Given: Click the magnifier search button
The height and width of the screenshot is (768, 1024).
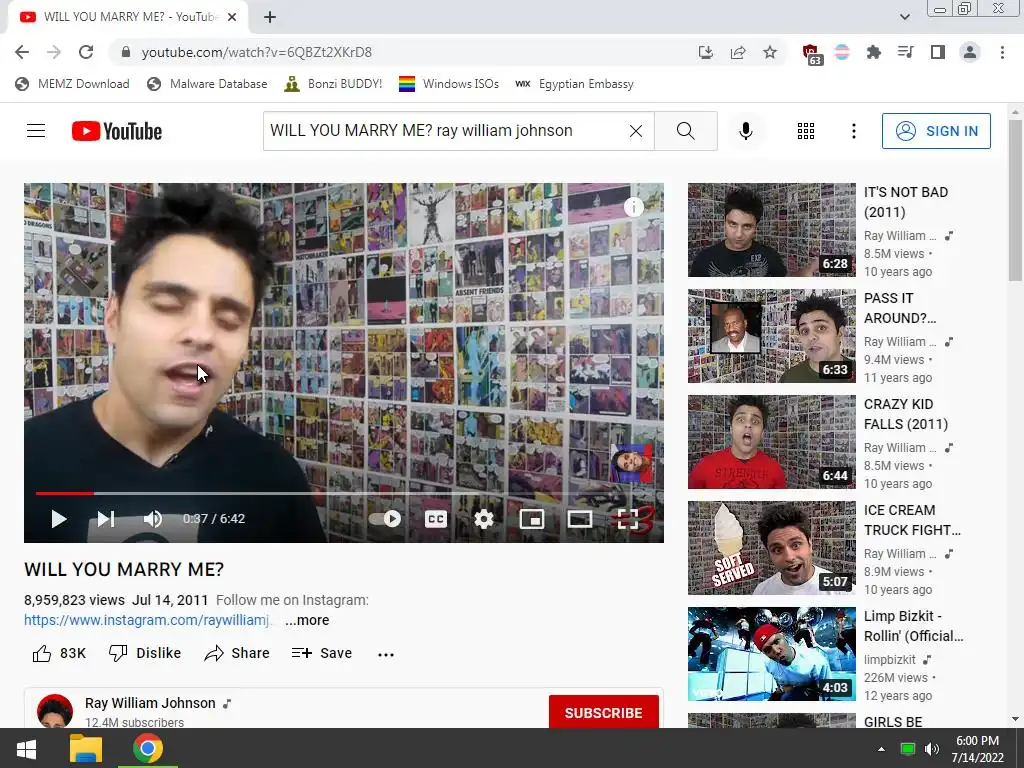Looking at the screenshot, I should coord(686,131).
